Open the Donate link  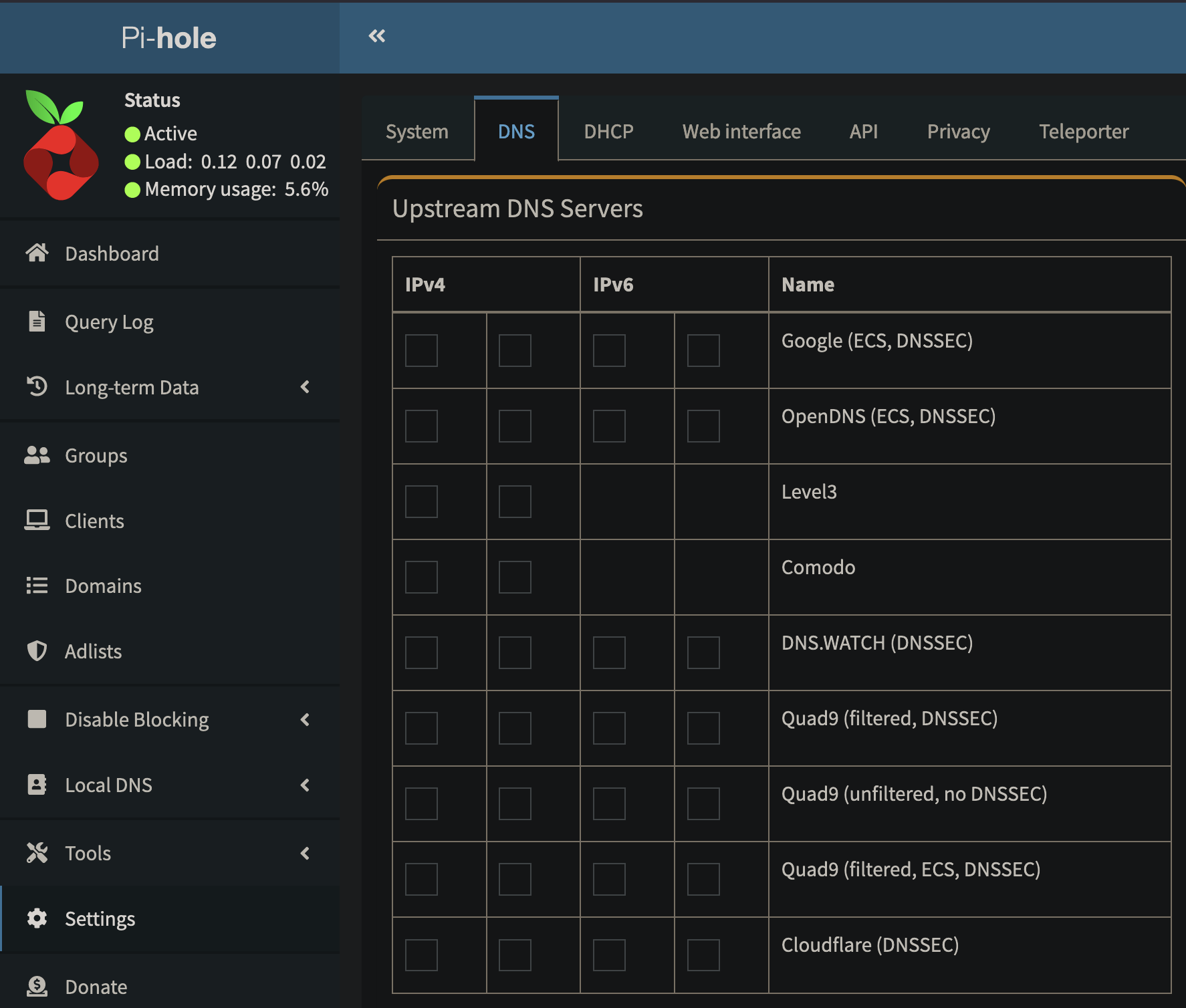[x=170, y=986]
